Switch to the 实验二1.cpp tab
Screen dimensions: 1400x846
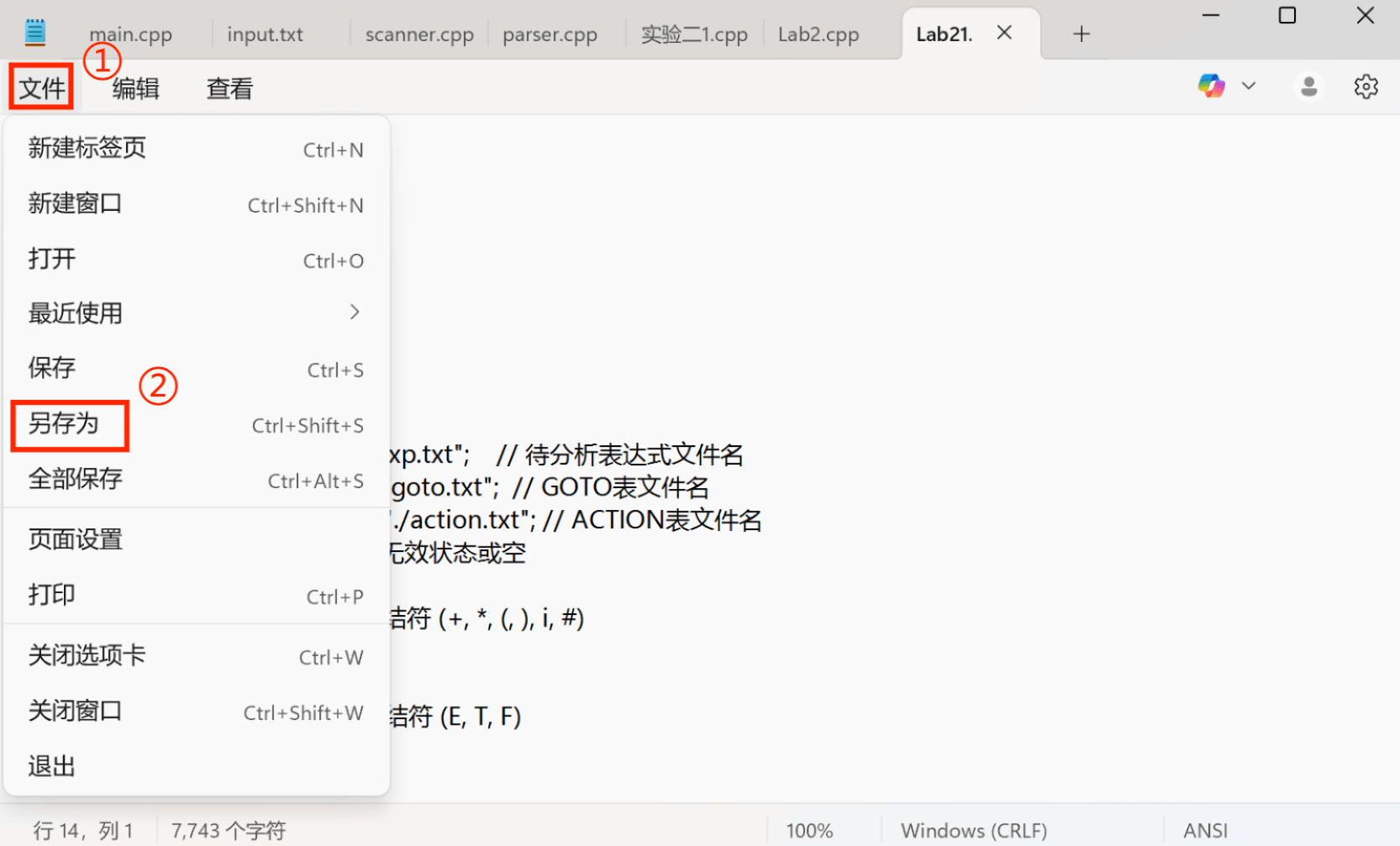694,34
